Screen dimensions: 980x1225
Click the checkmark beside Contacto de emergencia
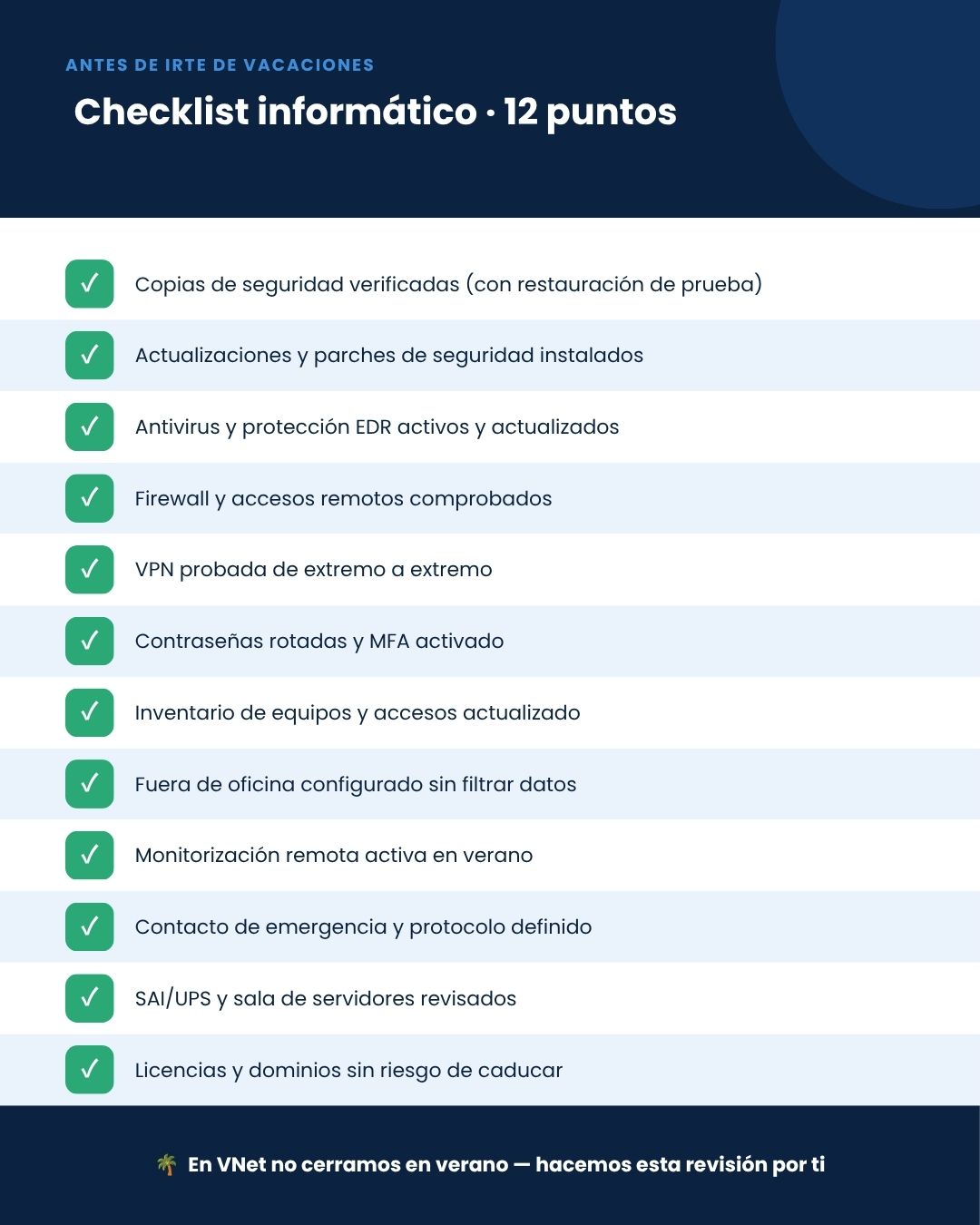click(89, 926)
